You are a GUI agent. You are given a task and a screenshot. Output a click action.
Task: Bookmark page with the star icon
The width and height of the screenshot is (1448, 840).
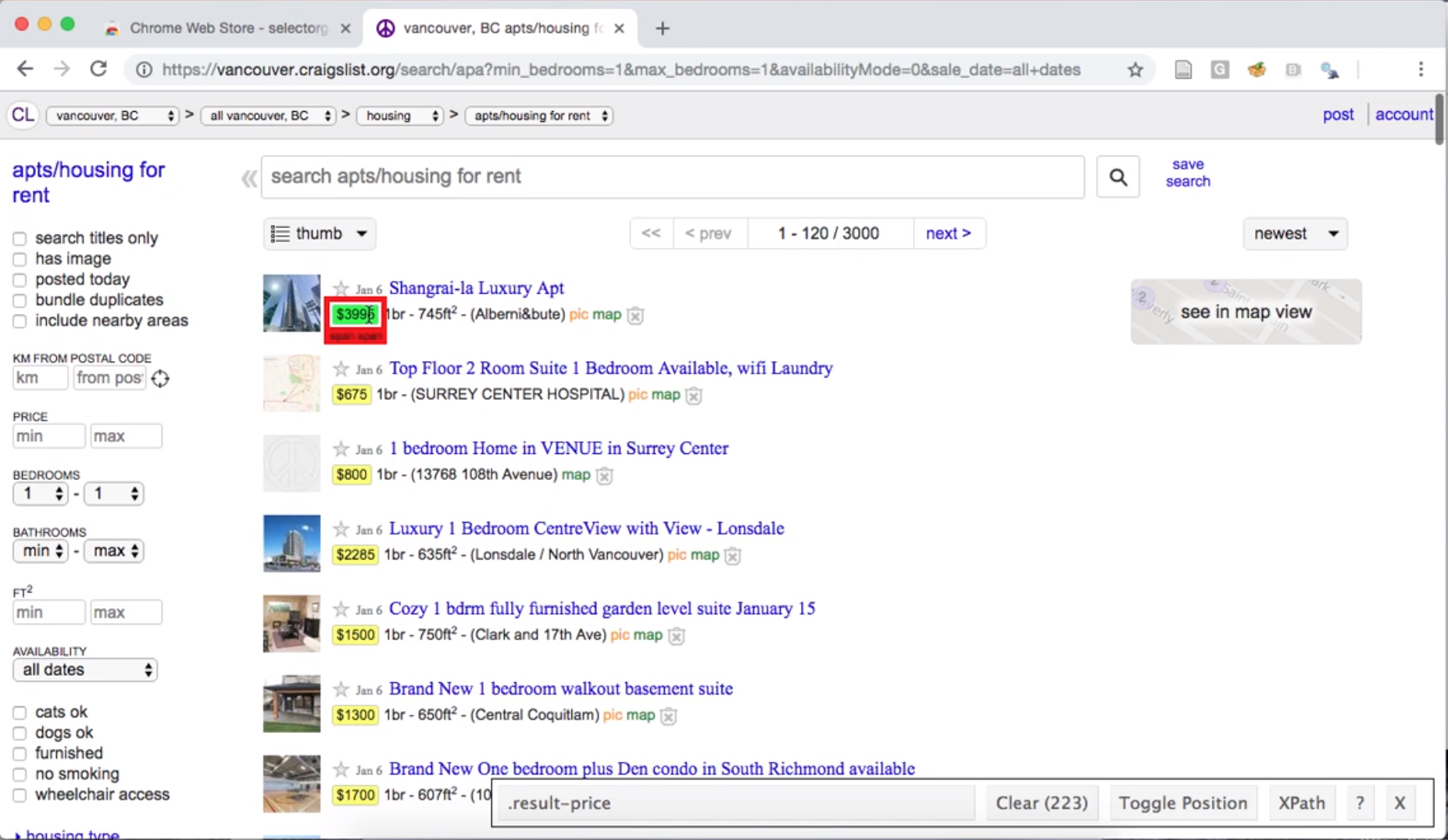(1135, 70)
